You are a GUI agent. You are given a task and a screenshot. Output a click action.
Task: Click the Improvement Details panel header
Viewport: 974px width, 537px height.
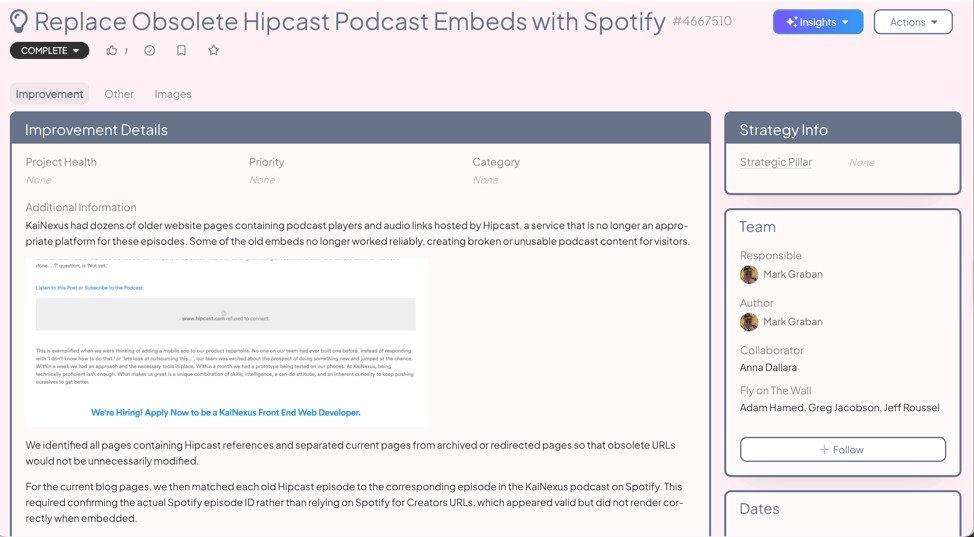pyautogui.click(x=360, y=129)
